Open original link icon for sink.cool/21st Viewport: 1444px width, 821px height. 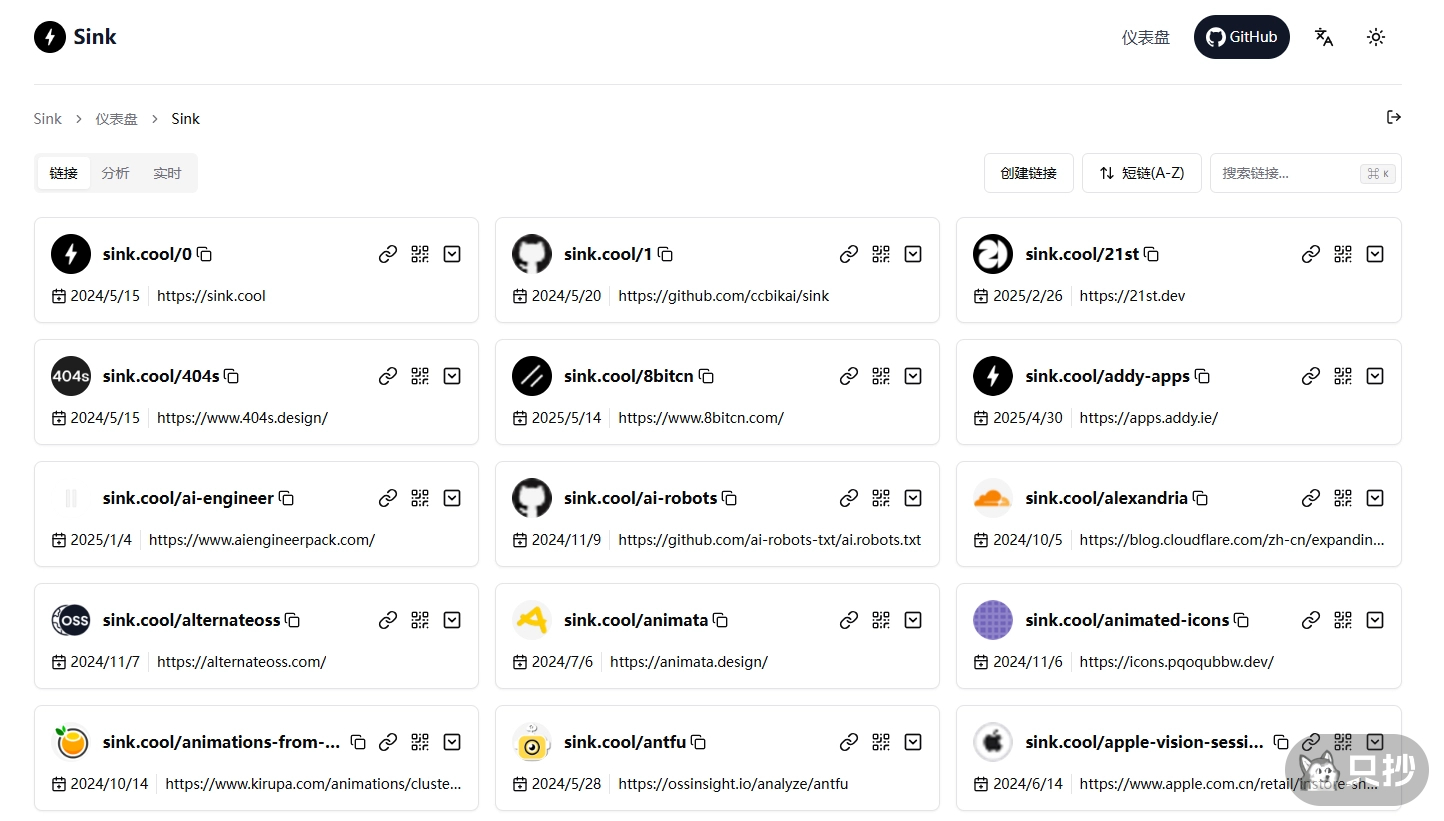click(x=1310, y=255)
